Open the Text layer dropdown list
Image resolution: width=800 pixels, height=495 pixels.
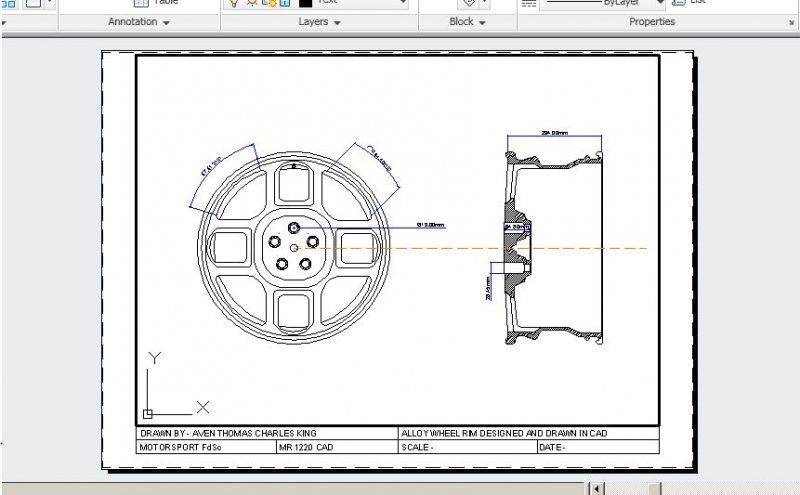[401, 3]
